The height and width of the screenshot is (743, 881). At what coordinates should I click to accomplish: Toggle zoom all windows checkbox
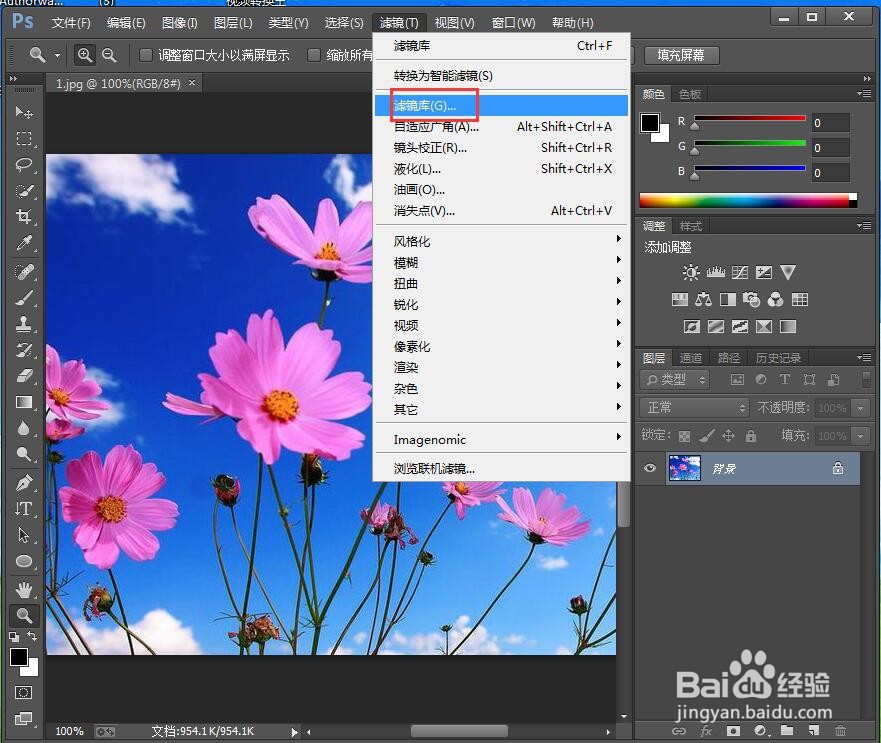click(x=314, y=55)
